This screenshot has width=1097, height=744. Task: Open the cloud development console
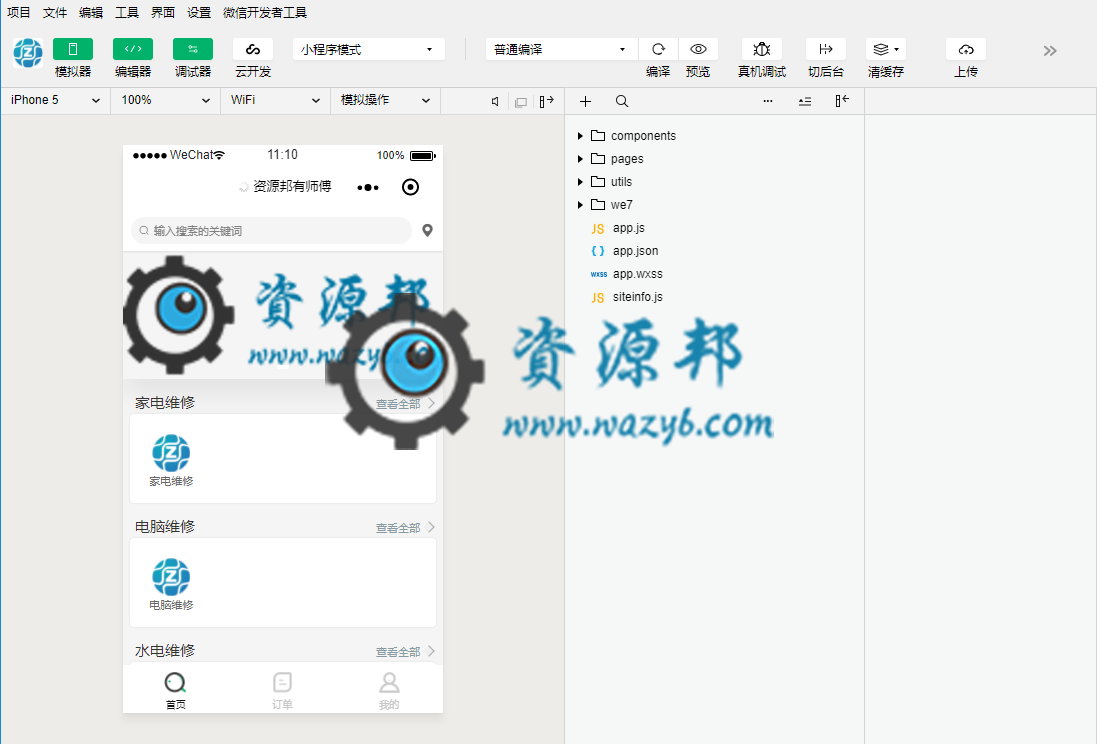point(253,49)
